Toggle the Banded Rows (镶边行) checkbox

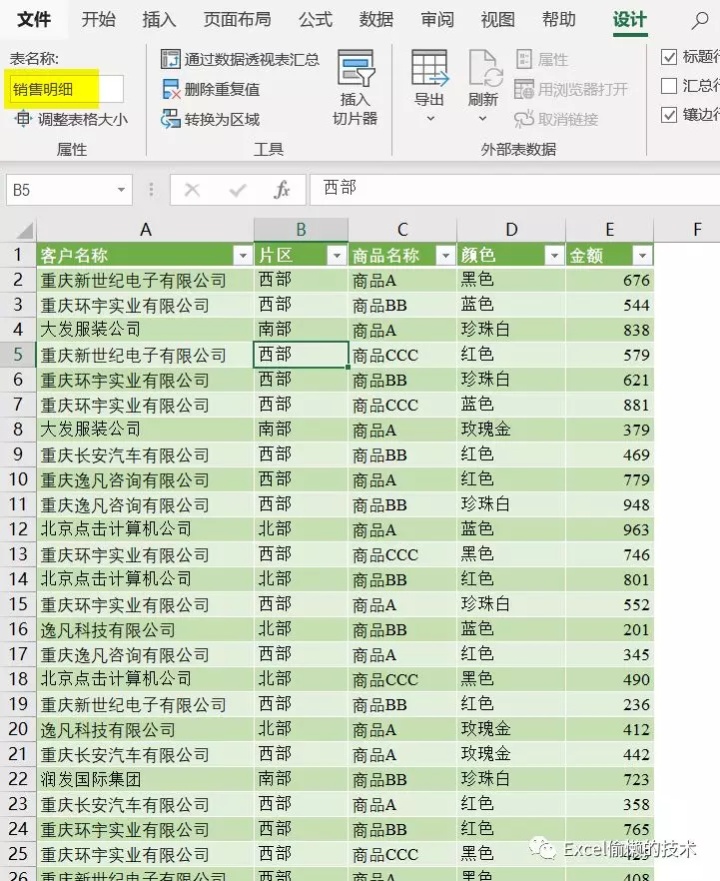tap(669, 115)
